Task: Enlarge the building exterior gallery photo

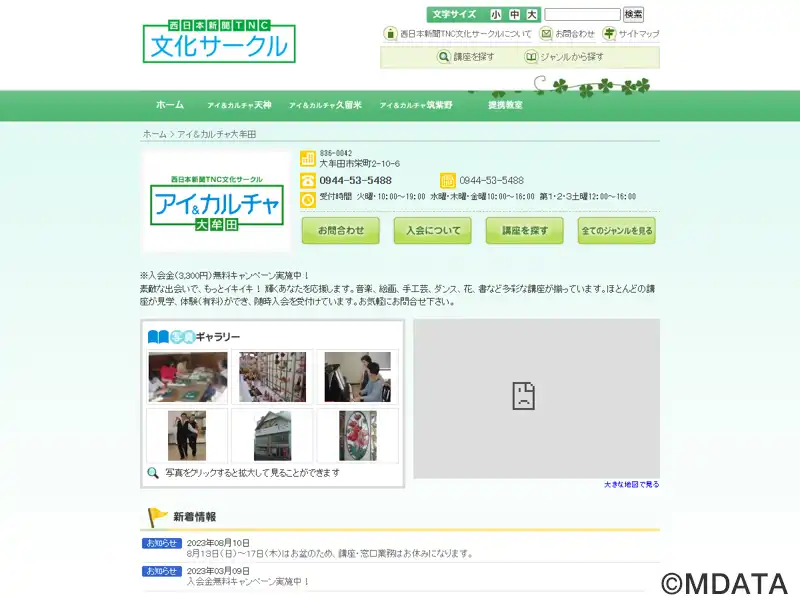Action: click(272, 436)
